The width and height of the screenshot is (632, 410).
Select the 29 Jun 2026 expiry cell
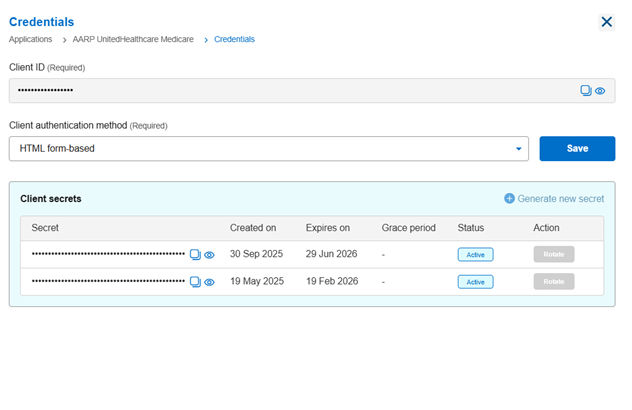point(331,254)
